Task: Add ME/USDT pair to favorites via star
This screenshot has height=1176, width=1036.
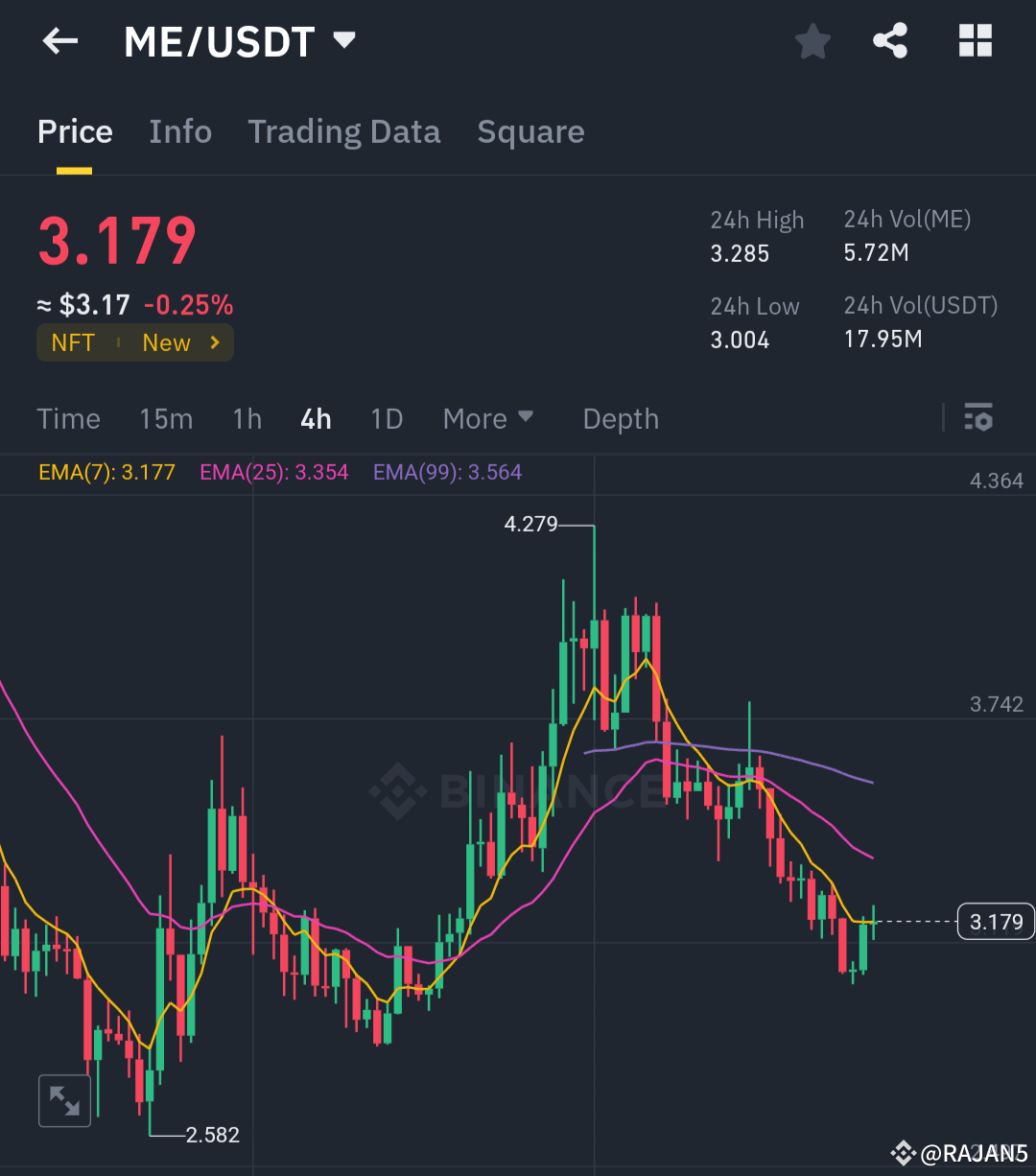Action: click(812, 40)
